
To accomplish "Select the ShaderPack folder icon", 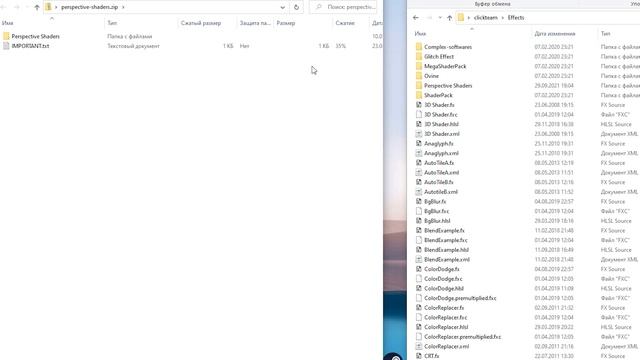I will tap(419, 95).
